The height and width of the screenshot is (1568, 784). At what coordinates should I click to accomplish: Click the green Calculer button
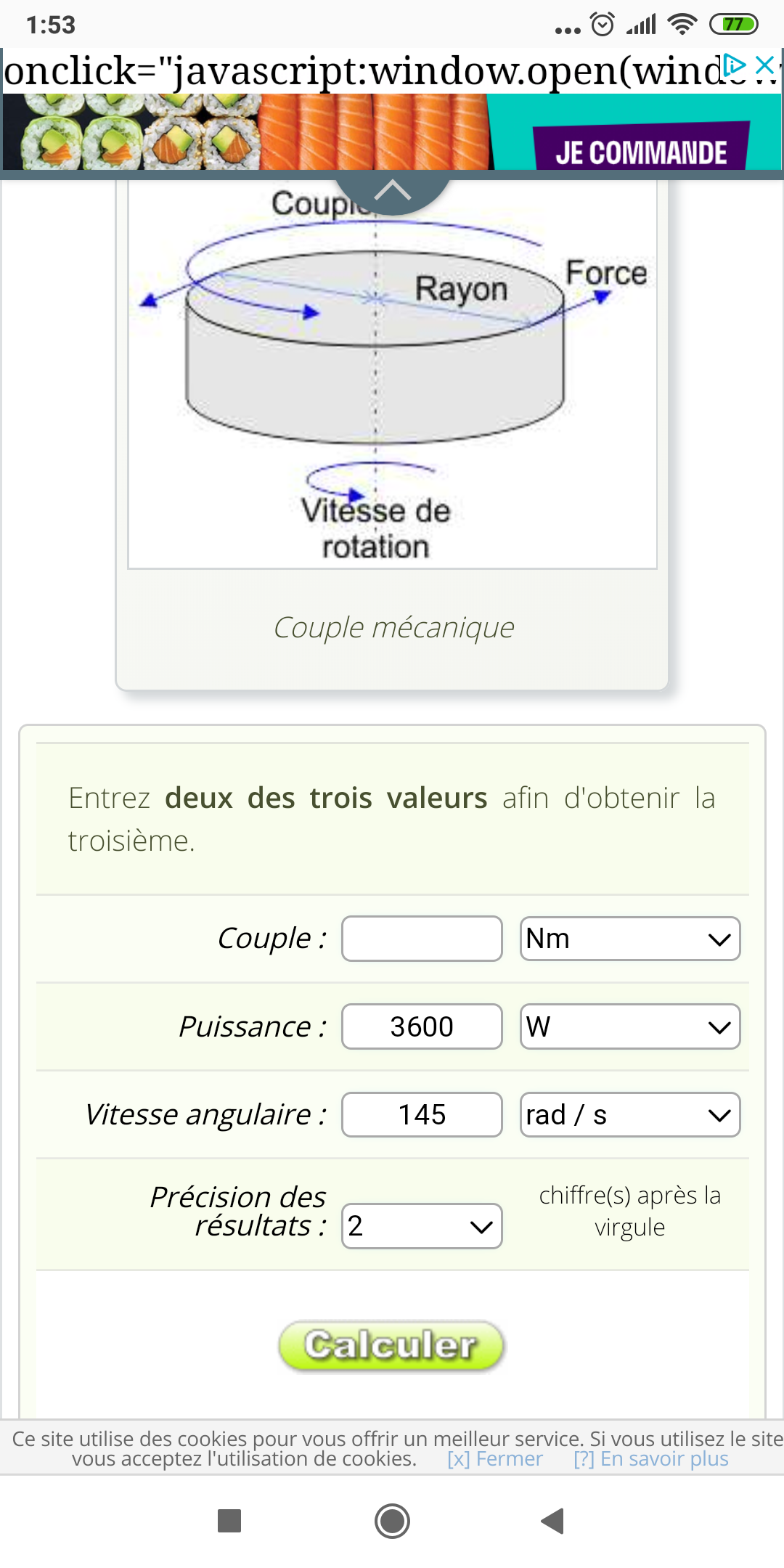[x=391, y=1345]
